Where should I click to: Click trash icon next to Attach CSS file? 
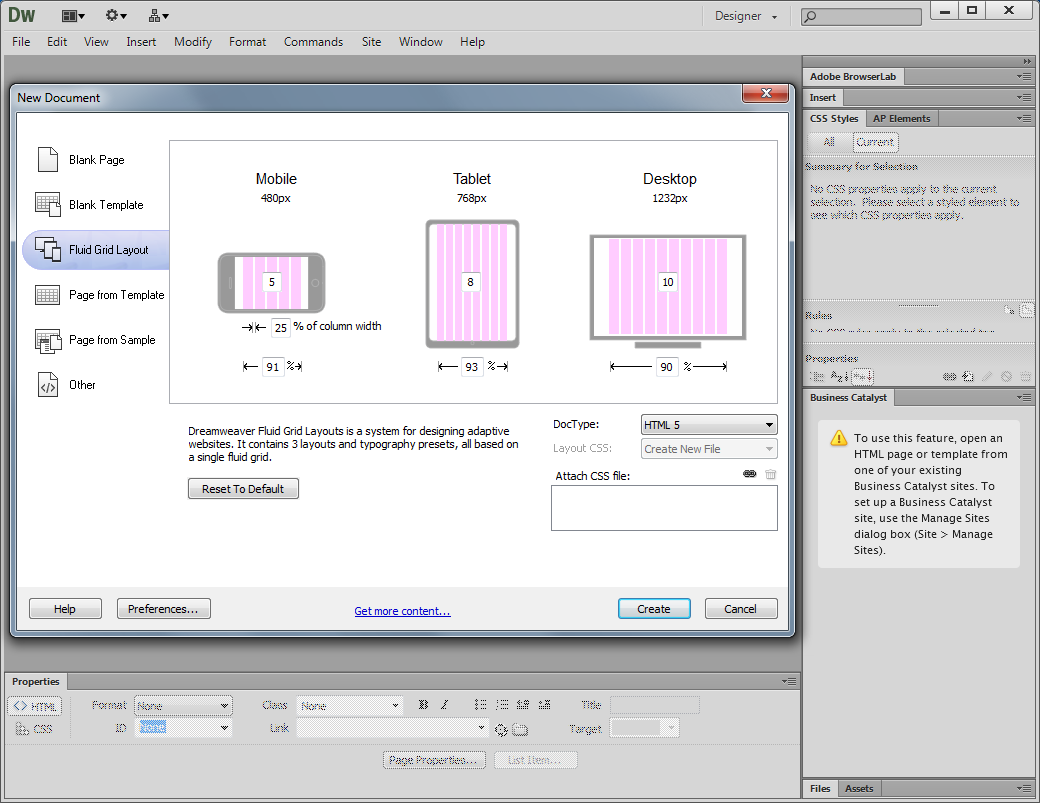tap(771, 474)
